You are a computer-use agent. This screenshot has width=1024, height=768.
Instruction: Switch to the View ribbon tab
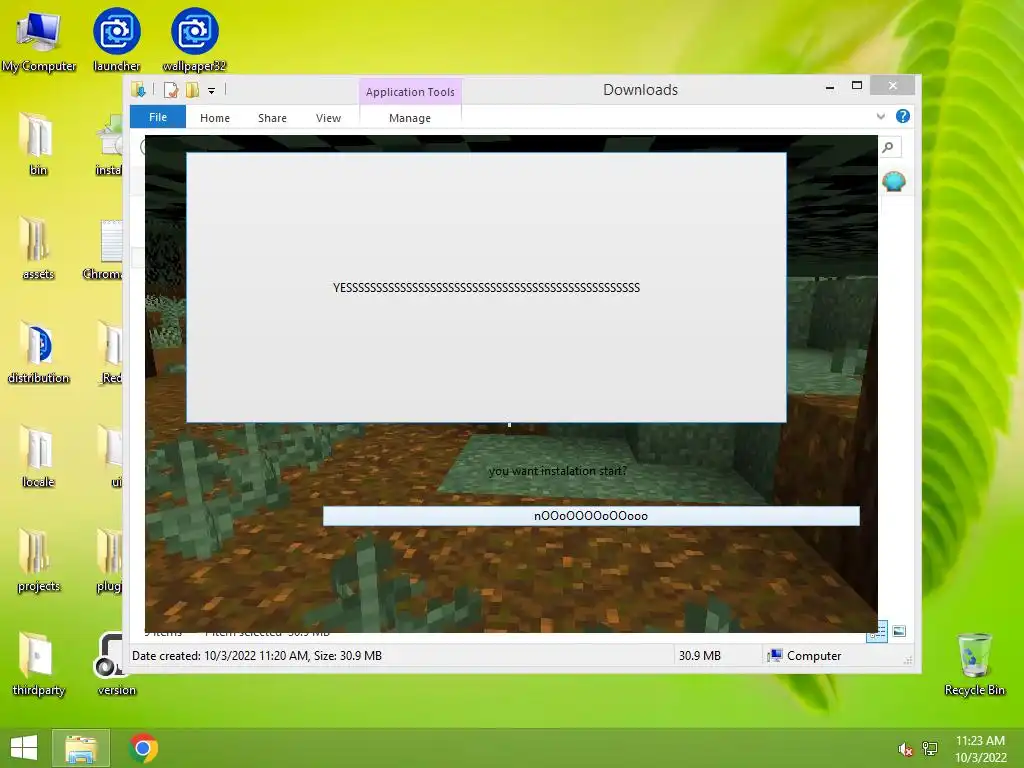click(x=328, y=118)
